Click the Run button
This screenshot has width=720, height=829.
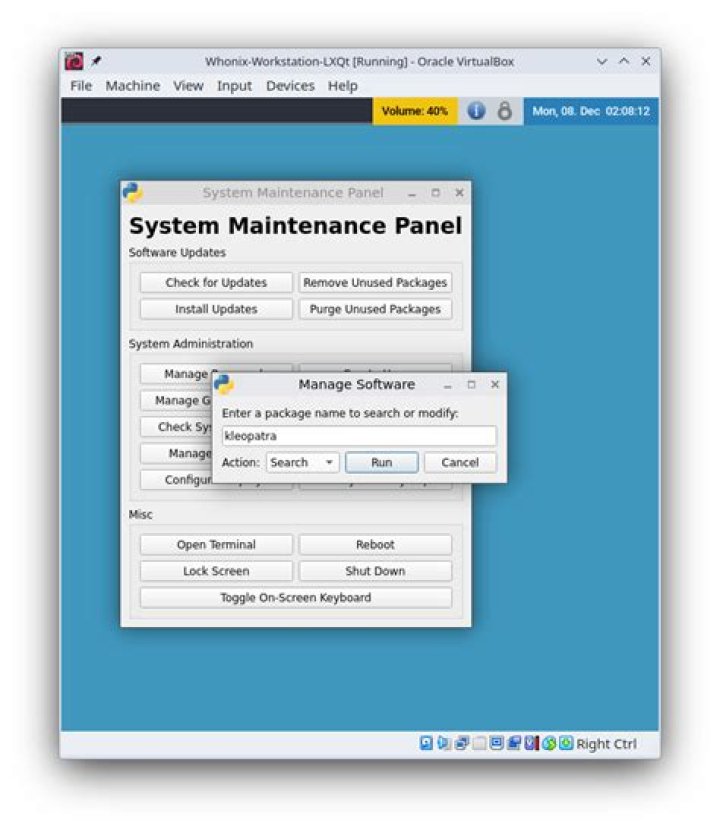coord(382,463)
